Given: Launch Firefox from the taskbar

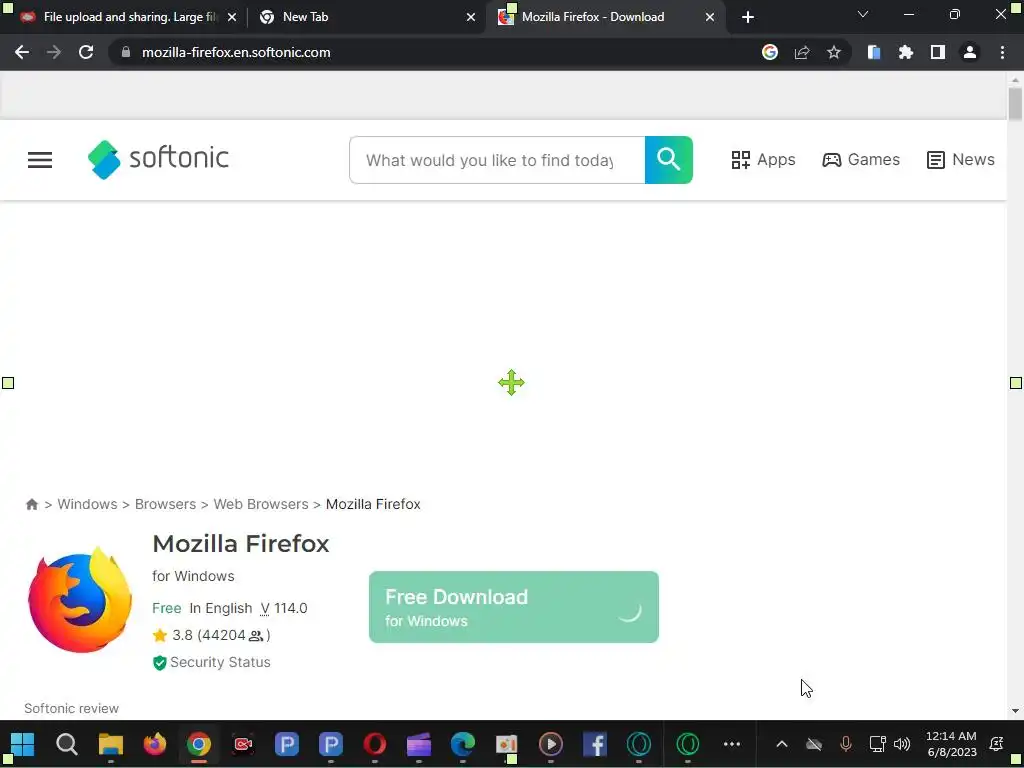Looking at the screenshot, I should (155, 744).
